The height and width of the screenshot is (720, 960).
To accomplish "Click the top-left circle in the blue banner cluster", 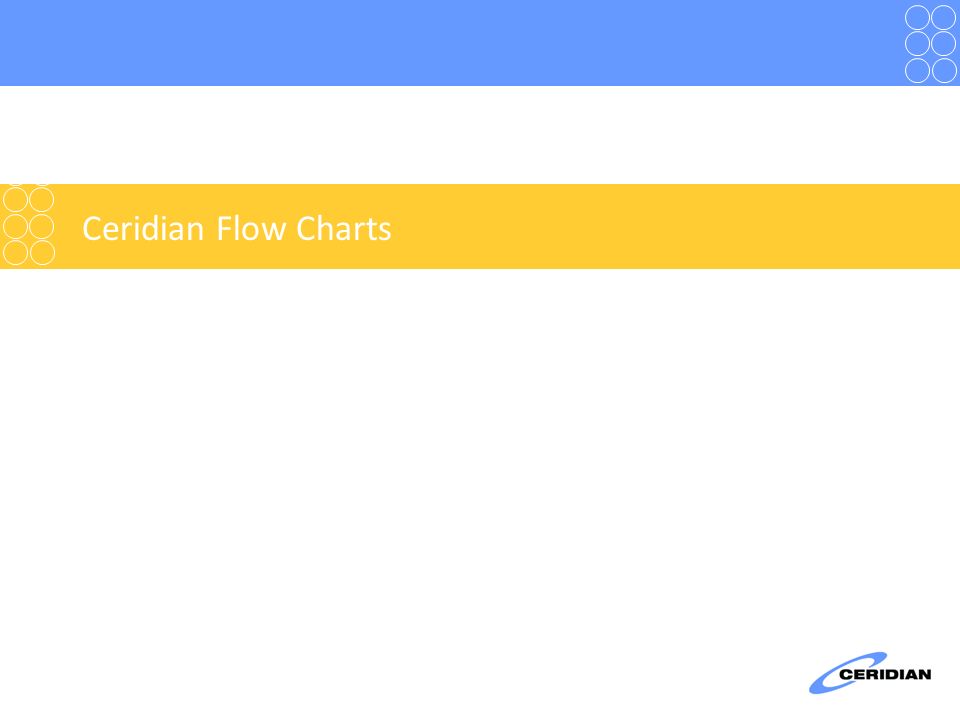I will click(917, 17).
